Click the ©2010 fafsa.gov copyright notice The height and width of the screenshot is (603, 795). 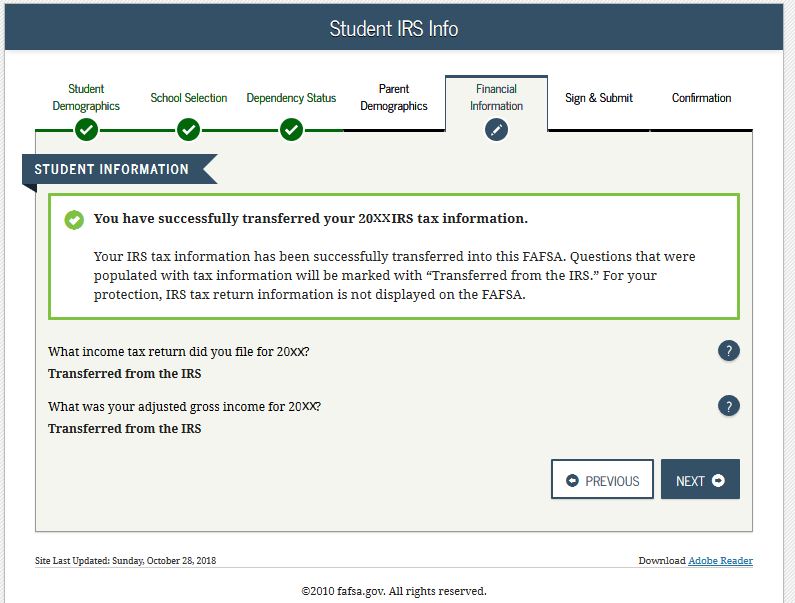(394, 591)
